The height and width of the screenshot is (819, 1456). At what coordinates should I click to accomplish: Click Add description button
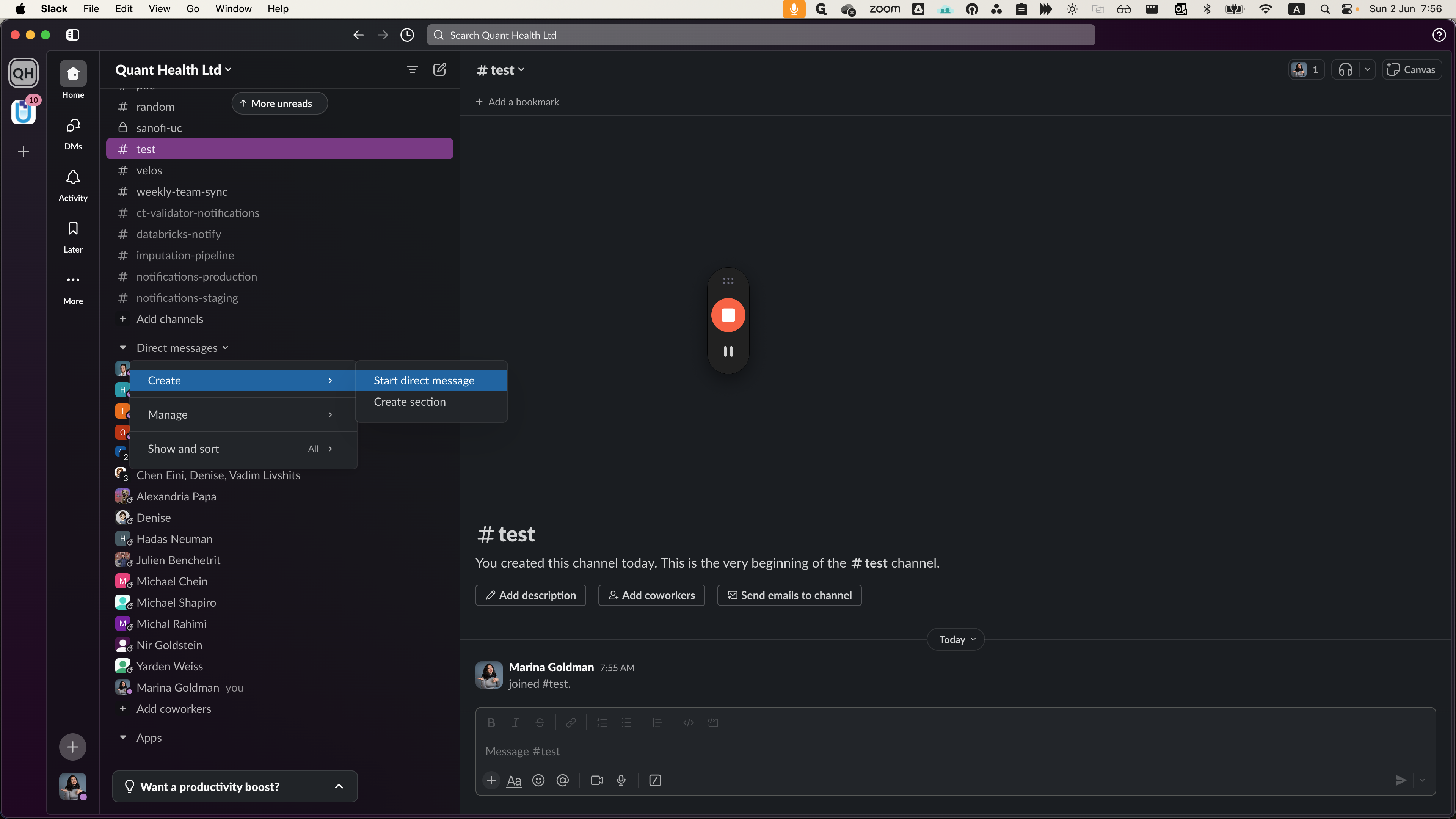point(531,596)
